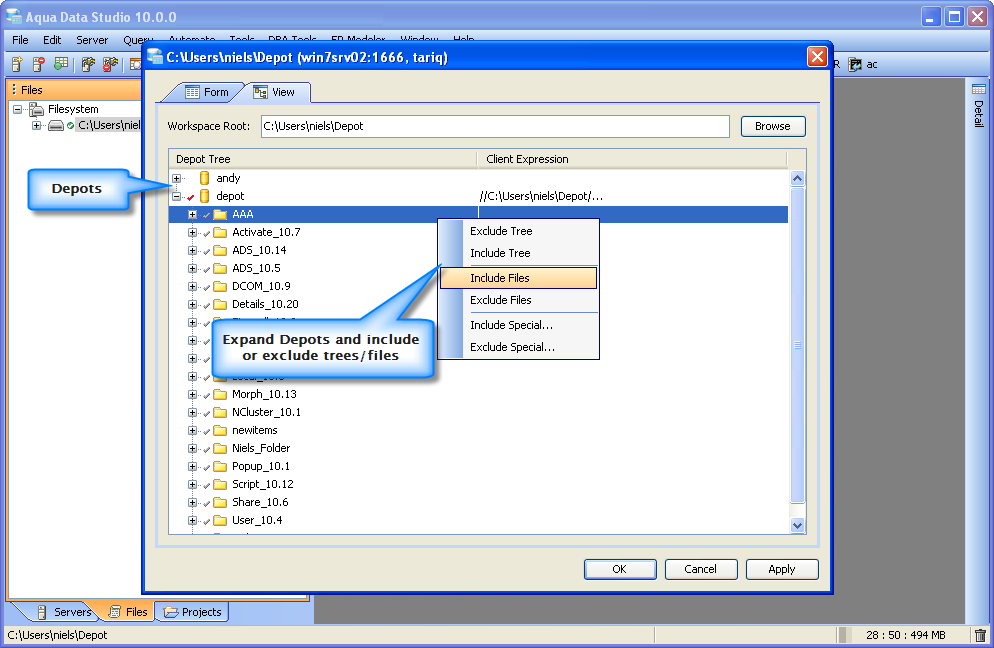
Task: Choose Include Special... from context menu
Action: pos(519,325)
